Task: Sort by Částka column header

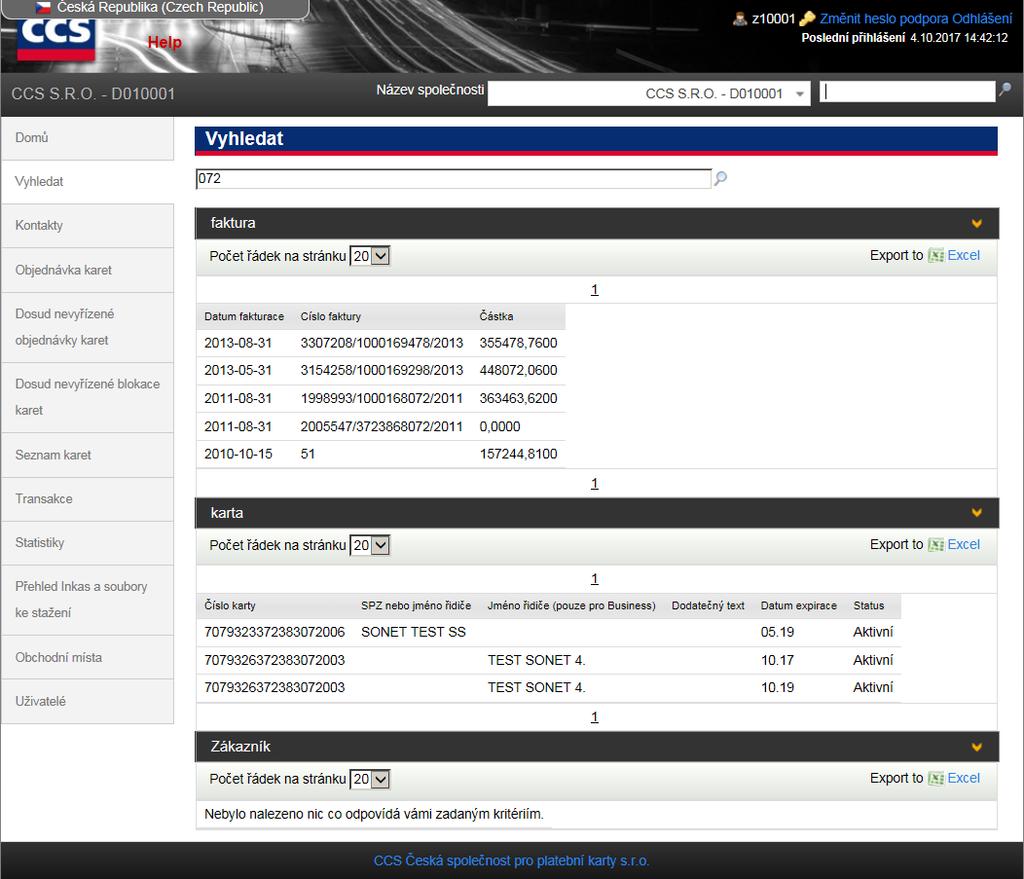Action: pyautogui.click(x=496, y=317)
